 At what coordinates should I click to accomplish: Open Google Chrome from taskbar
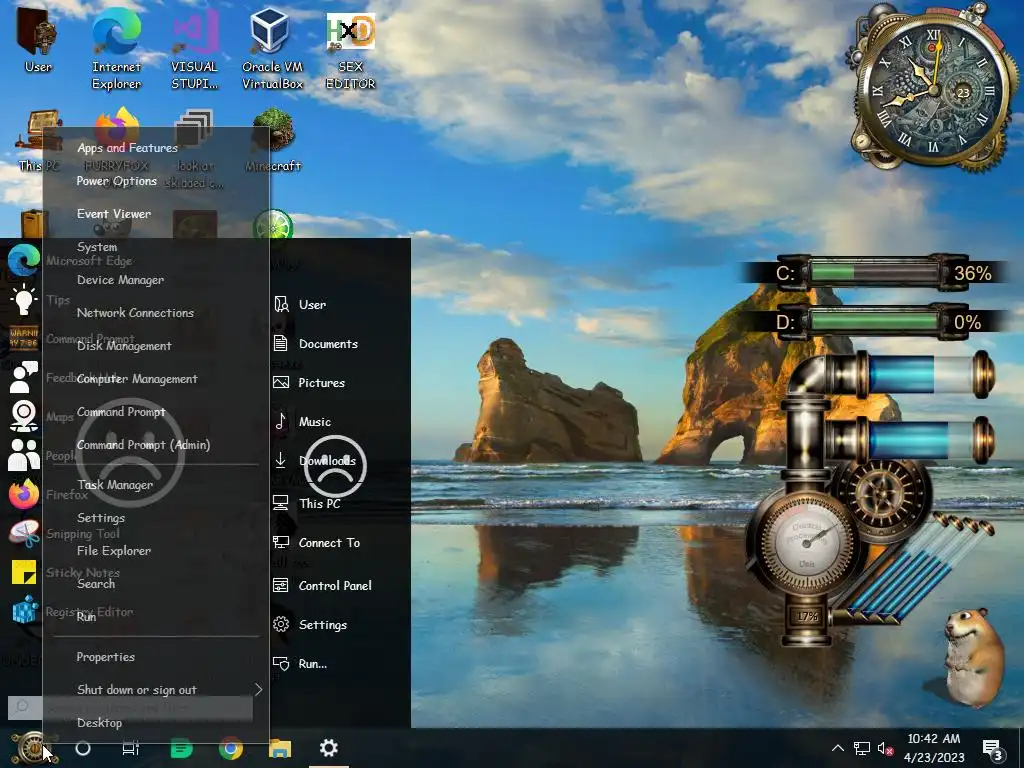[231, 748]
